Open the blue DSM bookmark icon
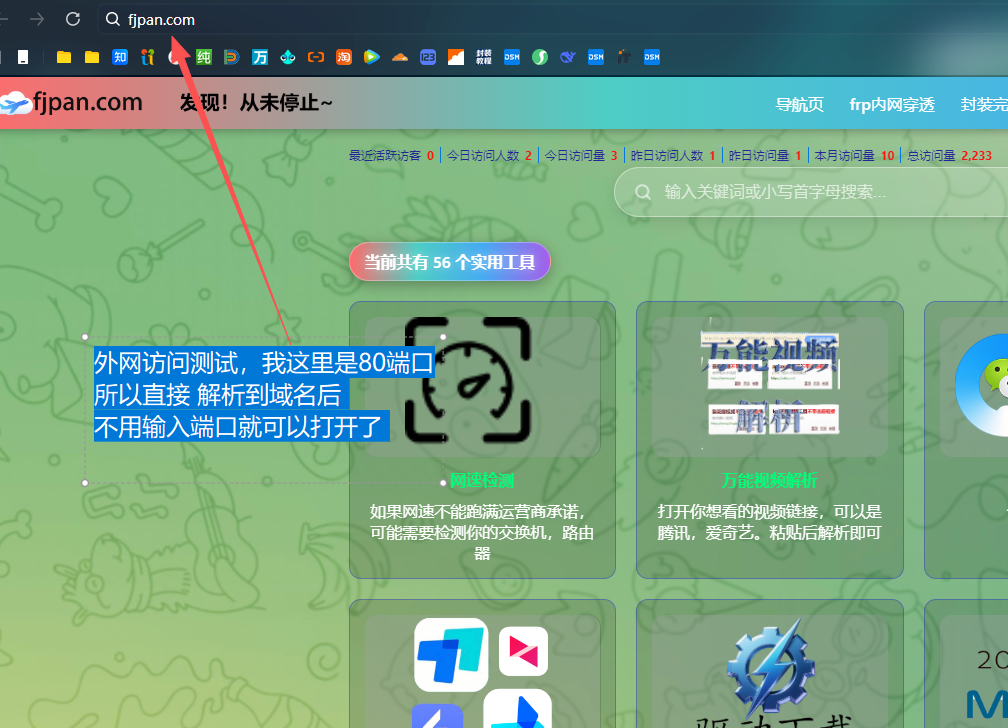The width and height of the screenshot is (1008, 728). (x=511, y=57)
